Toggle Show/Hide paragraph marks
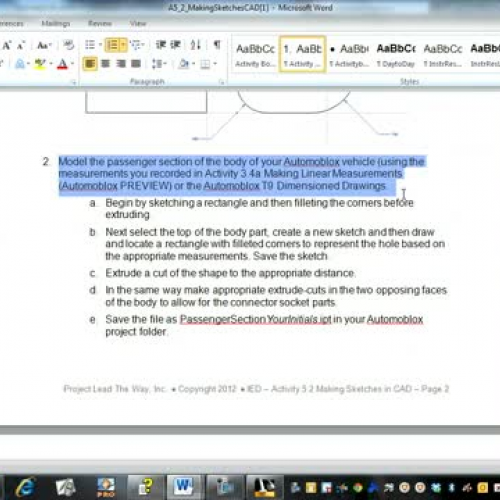500x500 pixels. 217,45
